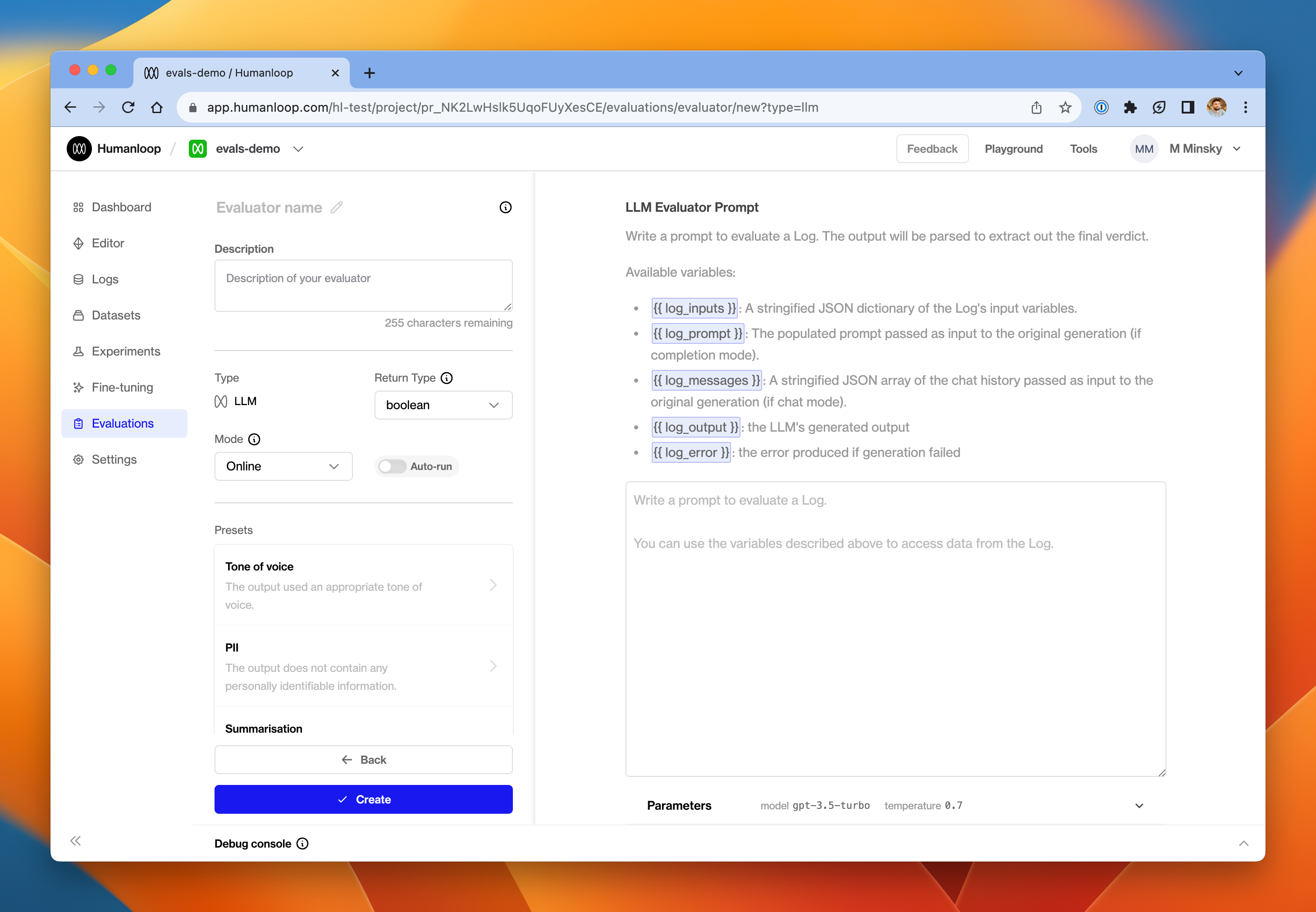Click the Return Type info icon
The image size is (1316, 912).
coord(447,378)
